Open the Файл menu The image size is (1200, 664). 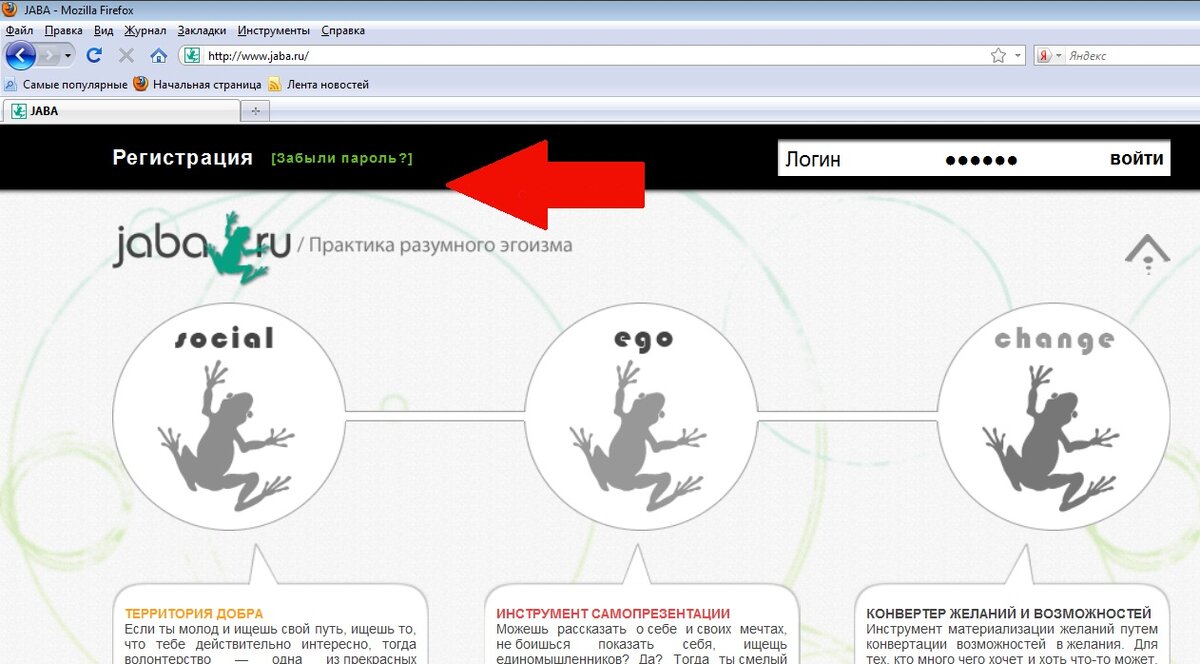point(20,30)
